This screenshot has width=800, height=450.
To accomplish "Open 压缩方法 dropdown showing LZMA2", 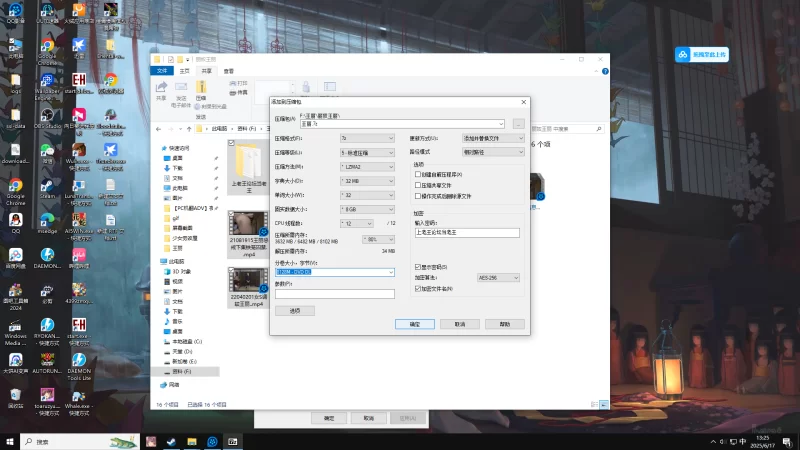I will (x=367, y=167).
